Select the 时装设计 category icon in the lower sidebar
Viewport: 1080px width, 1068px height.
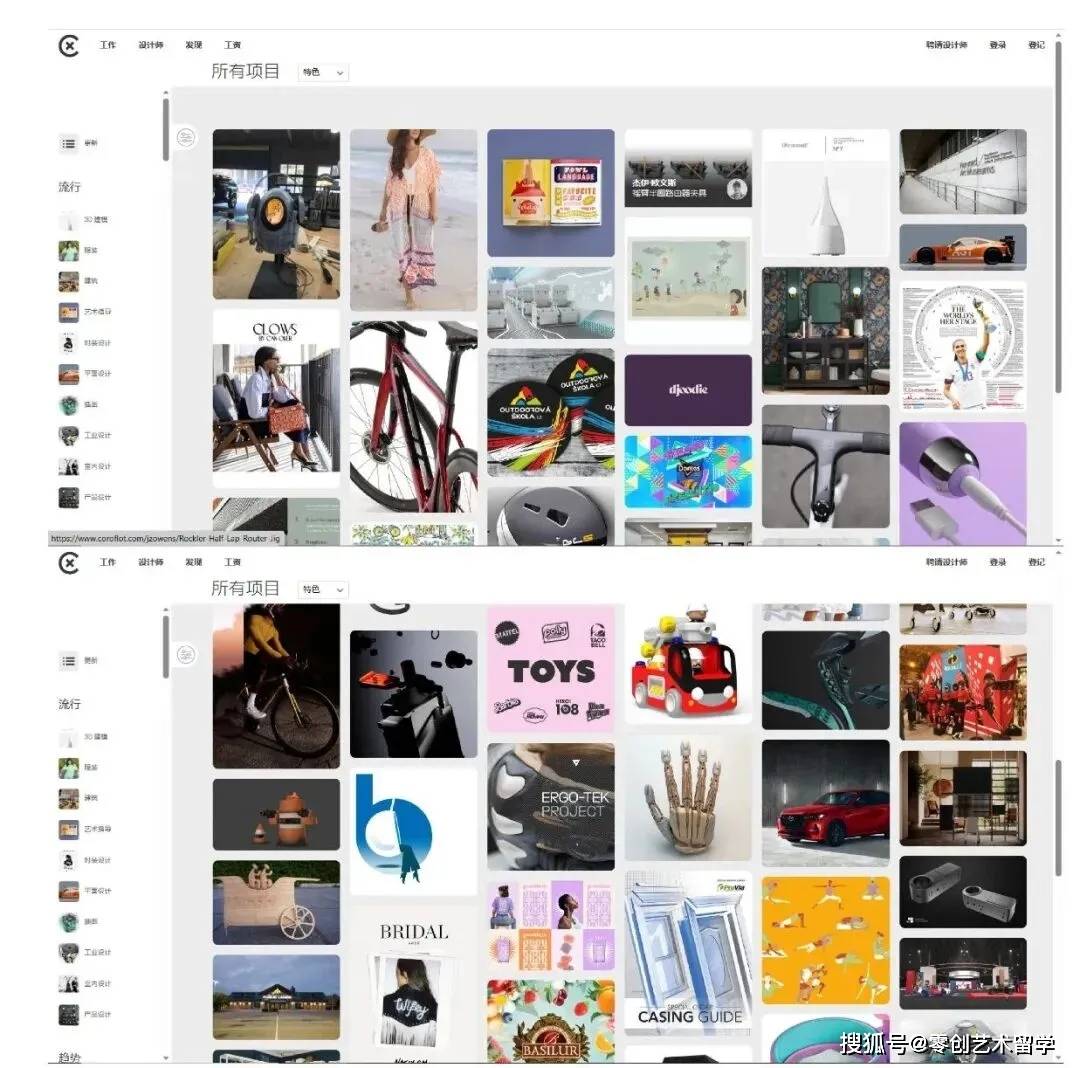pyautogui.click(x=68, y=860)
